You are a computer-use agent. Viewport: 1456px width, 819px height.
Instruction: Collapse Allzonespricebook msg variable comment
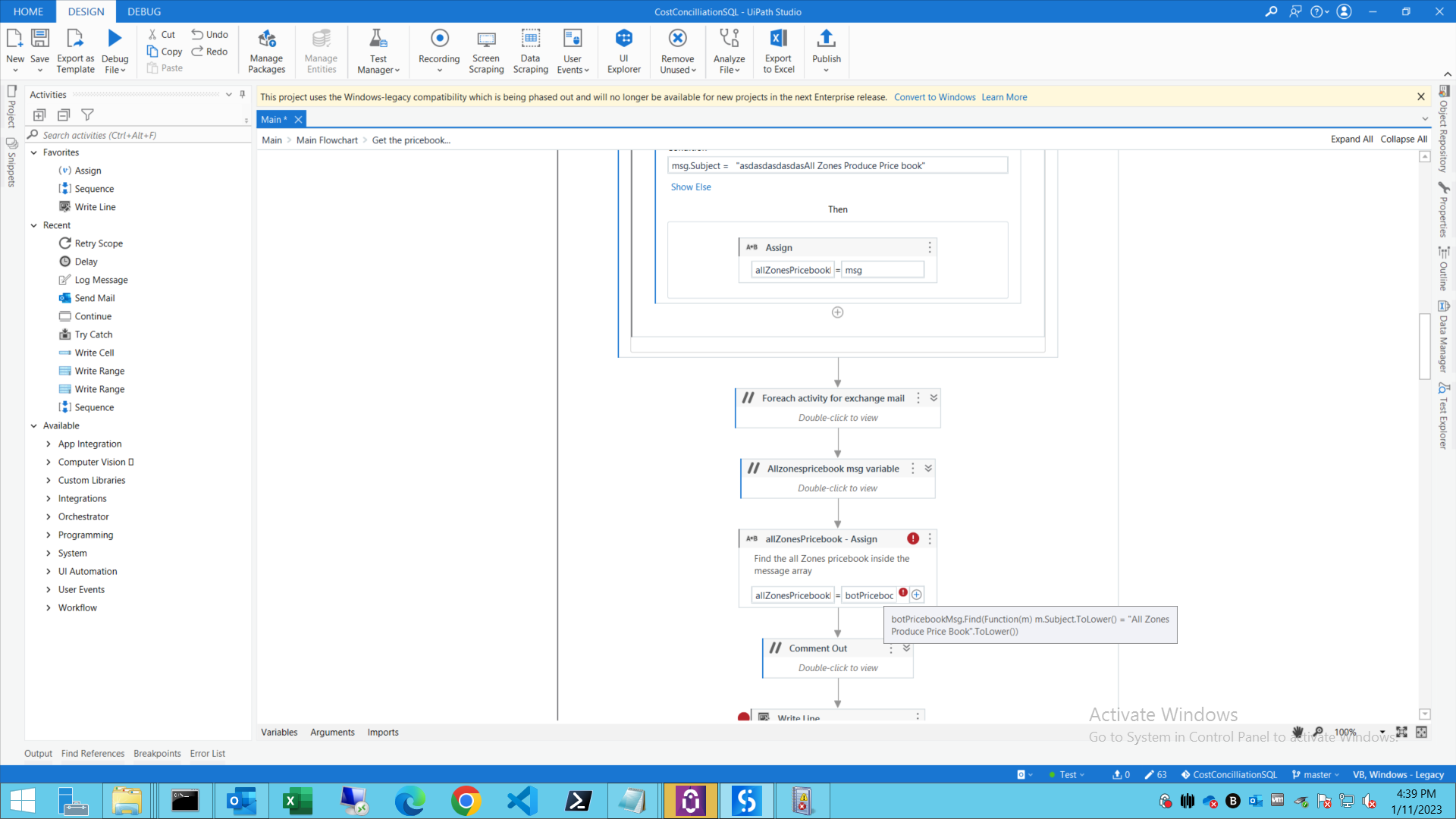point(928,469)
